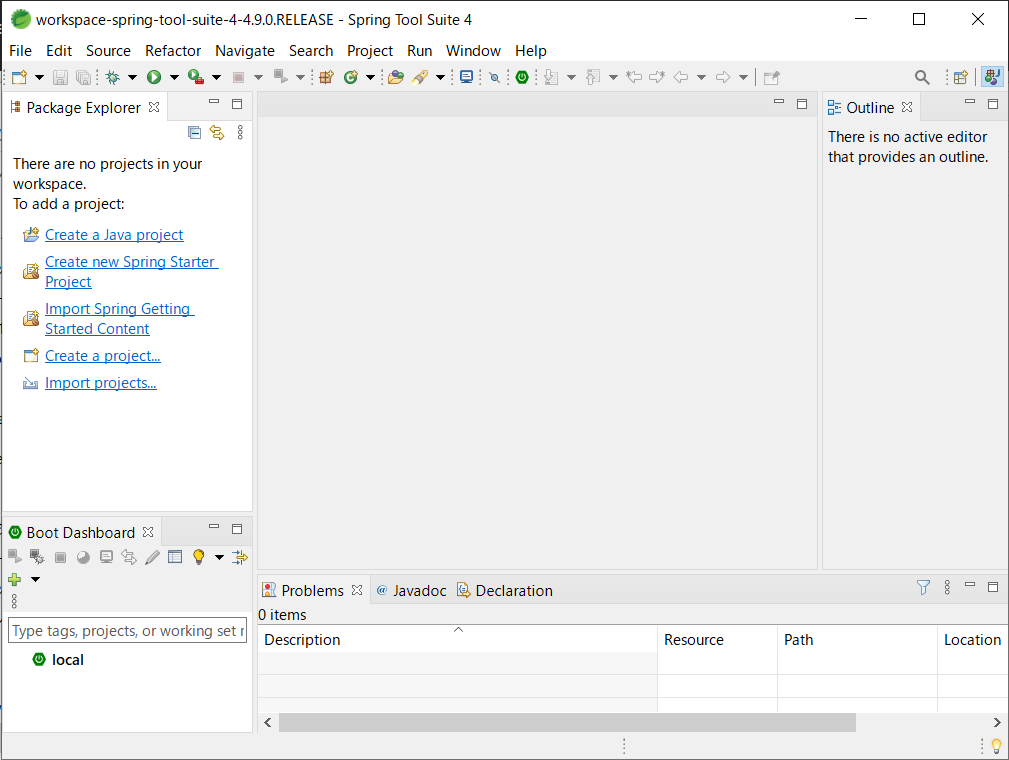1009x760 pixels.
Task: Save the workspace with the Save icon
Action: [x=60, y=77]
